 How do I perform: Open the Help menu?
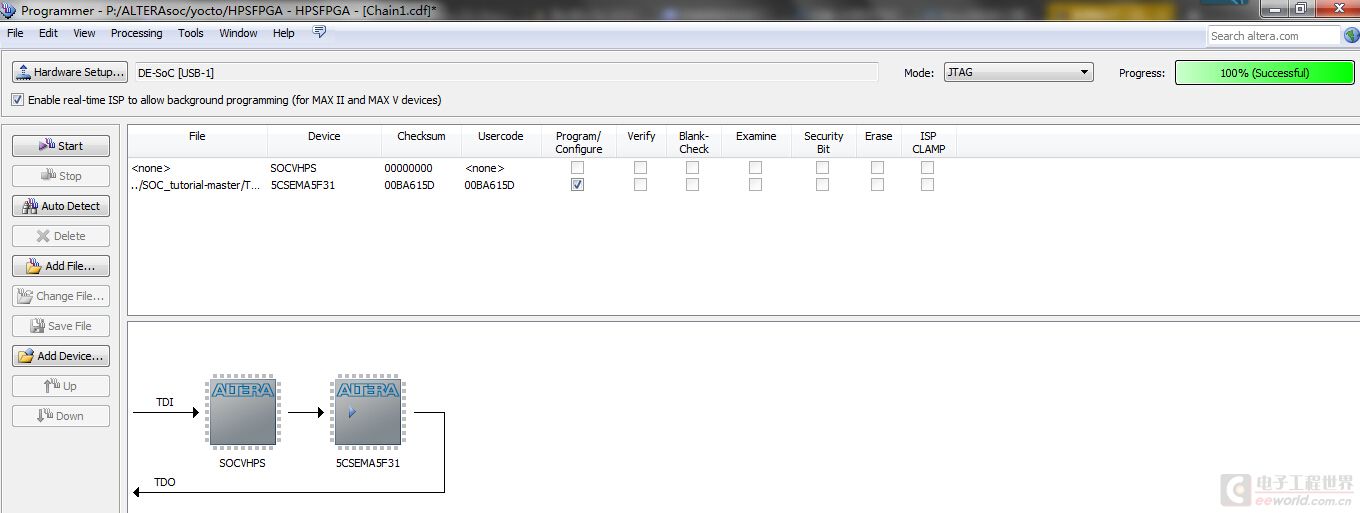click(283, 33)
